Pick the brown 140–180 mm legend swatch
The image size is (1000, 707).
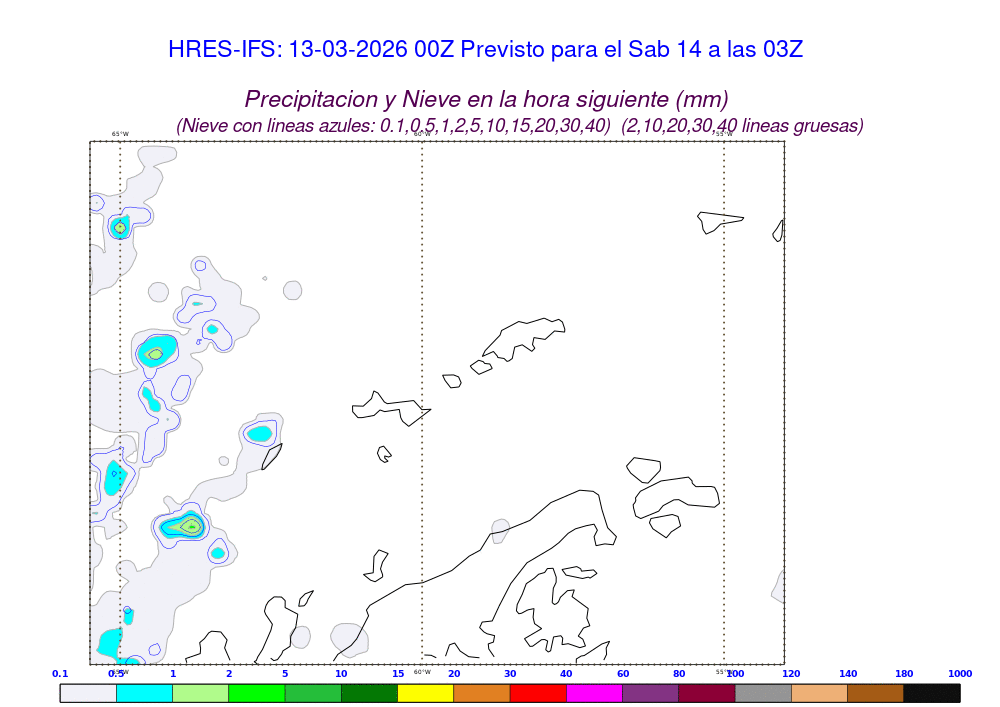(x=876, y=692)
